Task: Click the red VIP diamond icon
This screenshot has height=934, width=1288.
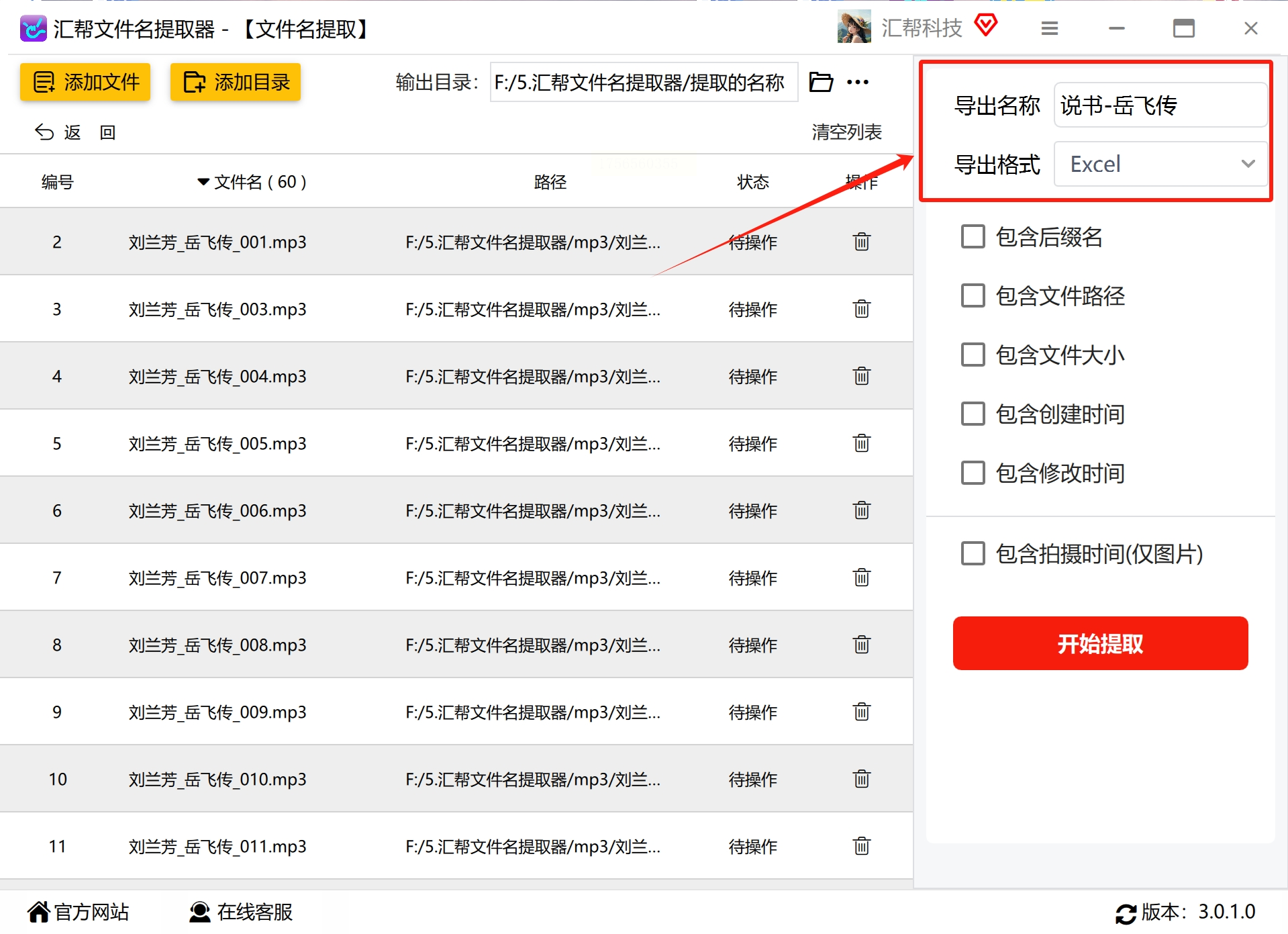Action: pyautogui.click(x=985, y=26)
